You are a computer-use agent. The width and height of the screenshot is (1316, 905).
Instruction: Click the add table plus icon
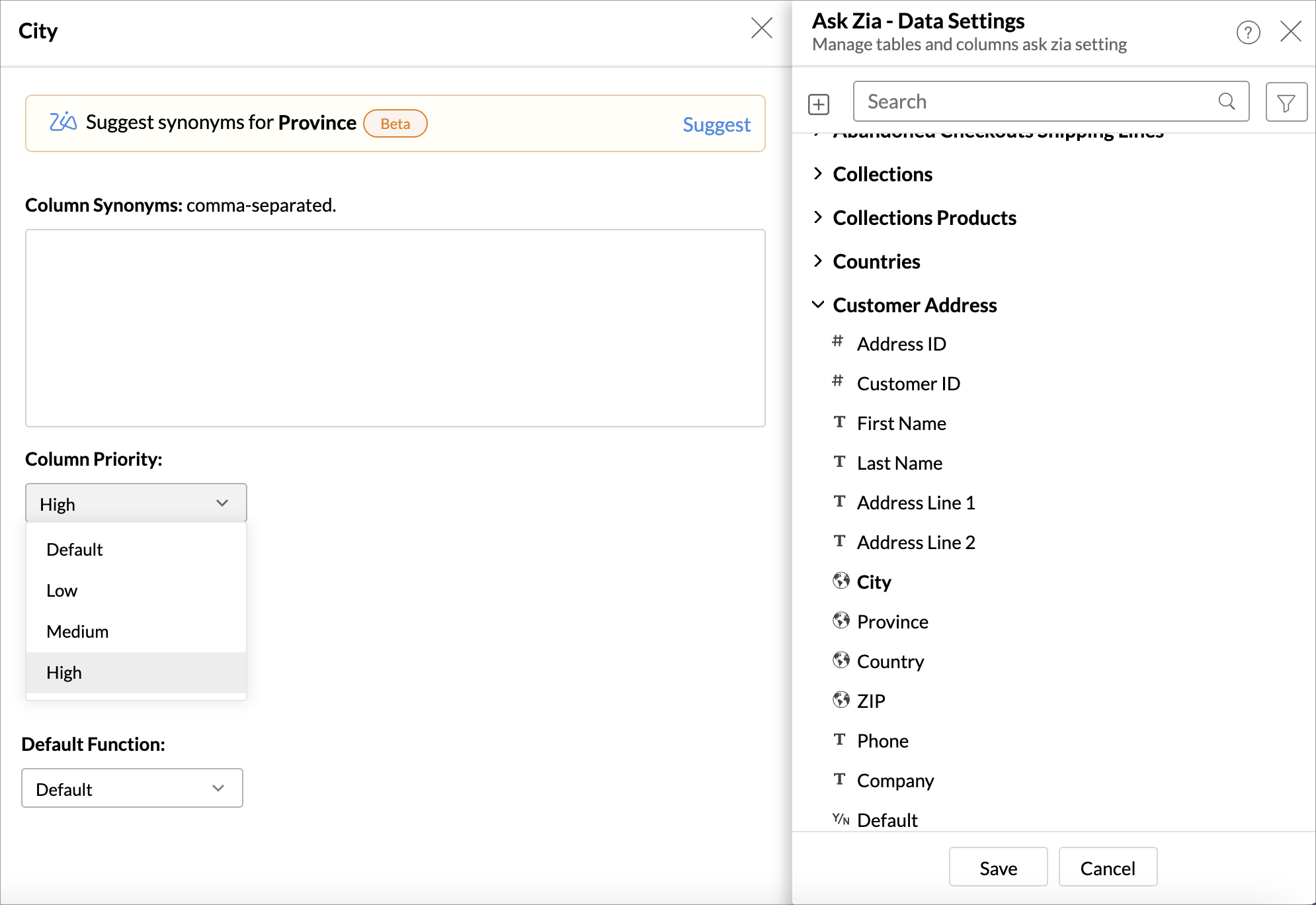(x=818, y=104)
